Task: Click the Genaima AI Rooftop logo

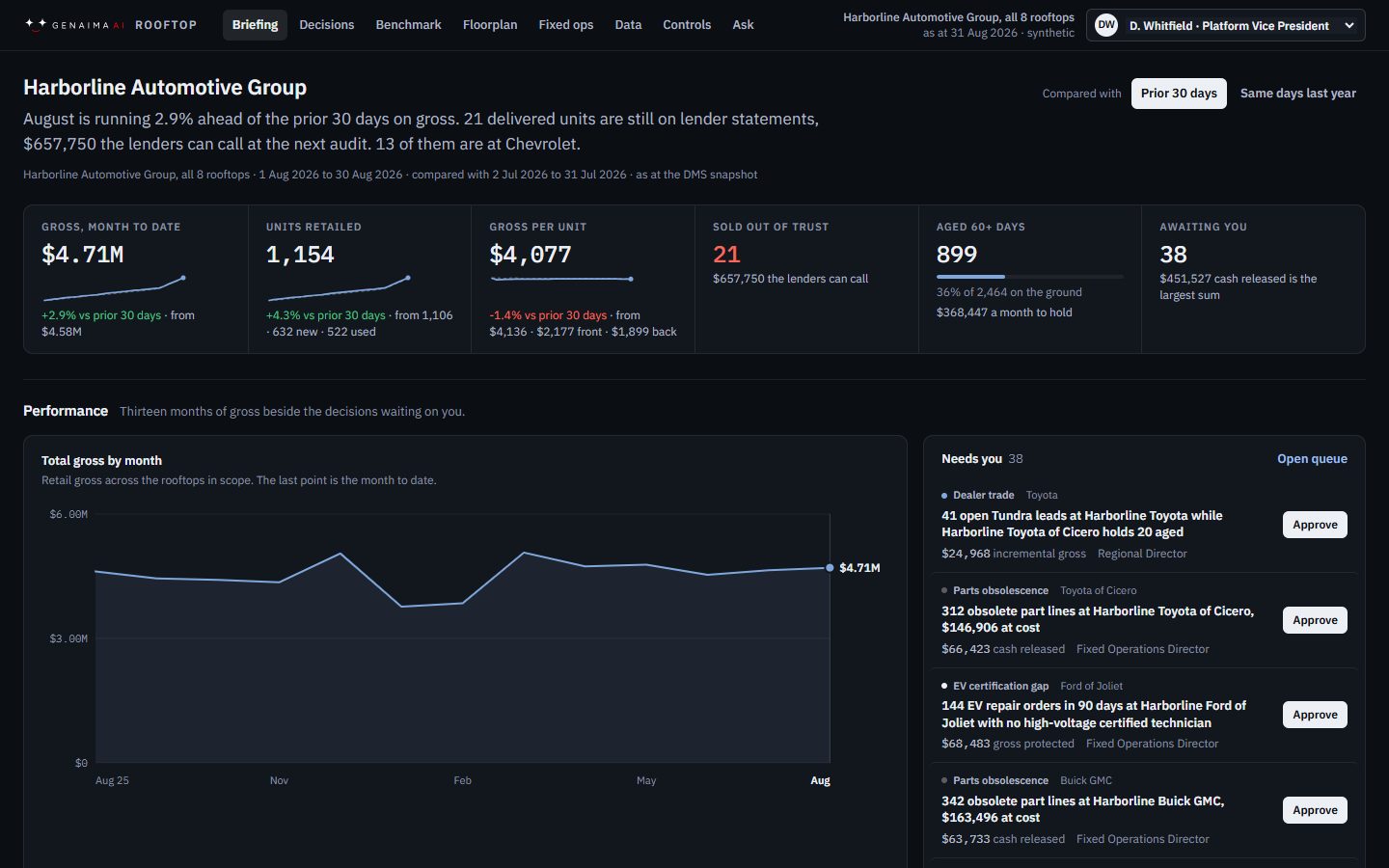Action: click(111, 25)
